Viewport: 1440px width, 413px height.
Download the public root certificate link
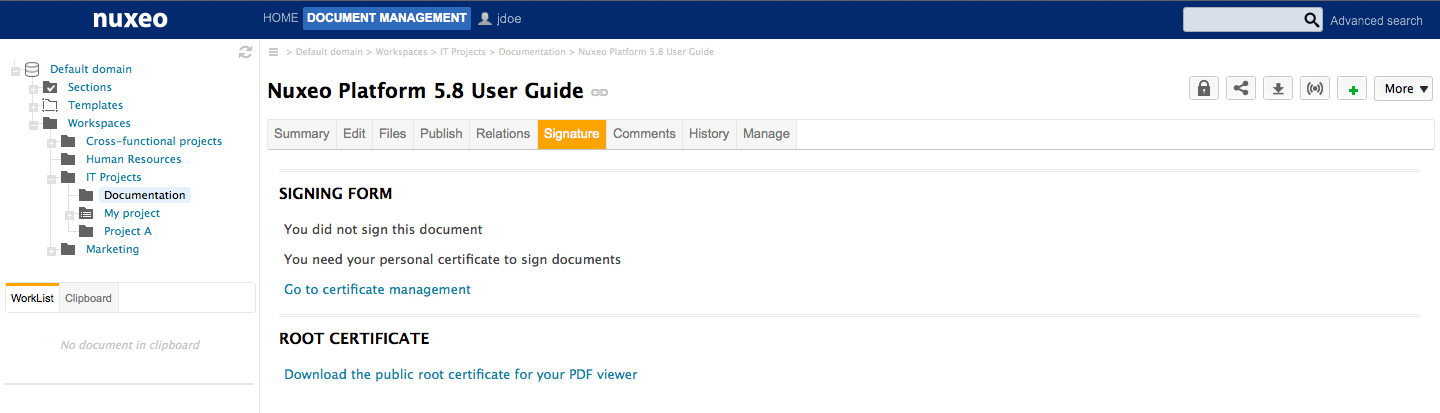(460, 374)
